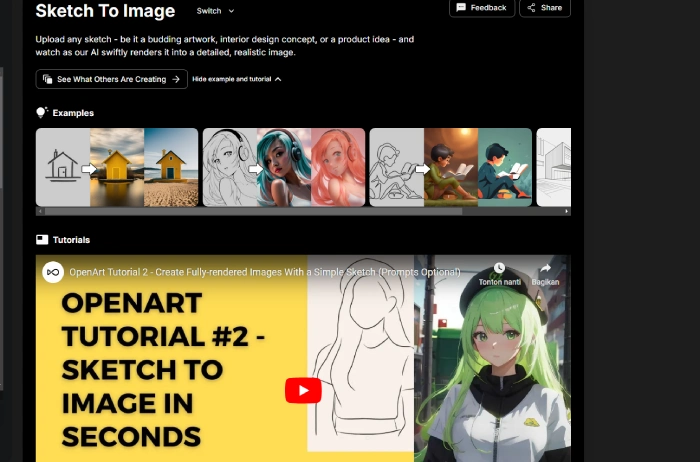
Task: Select the building architecture sketch example
Action: (554, 167)
